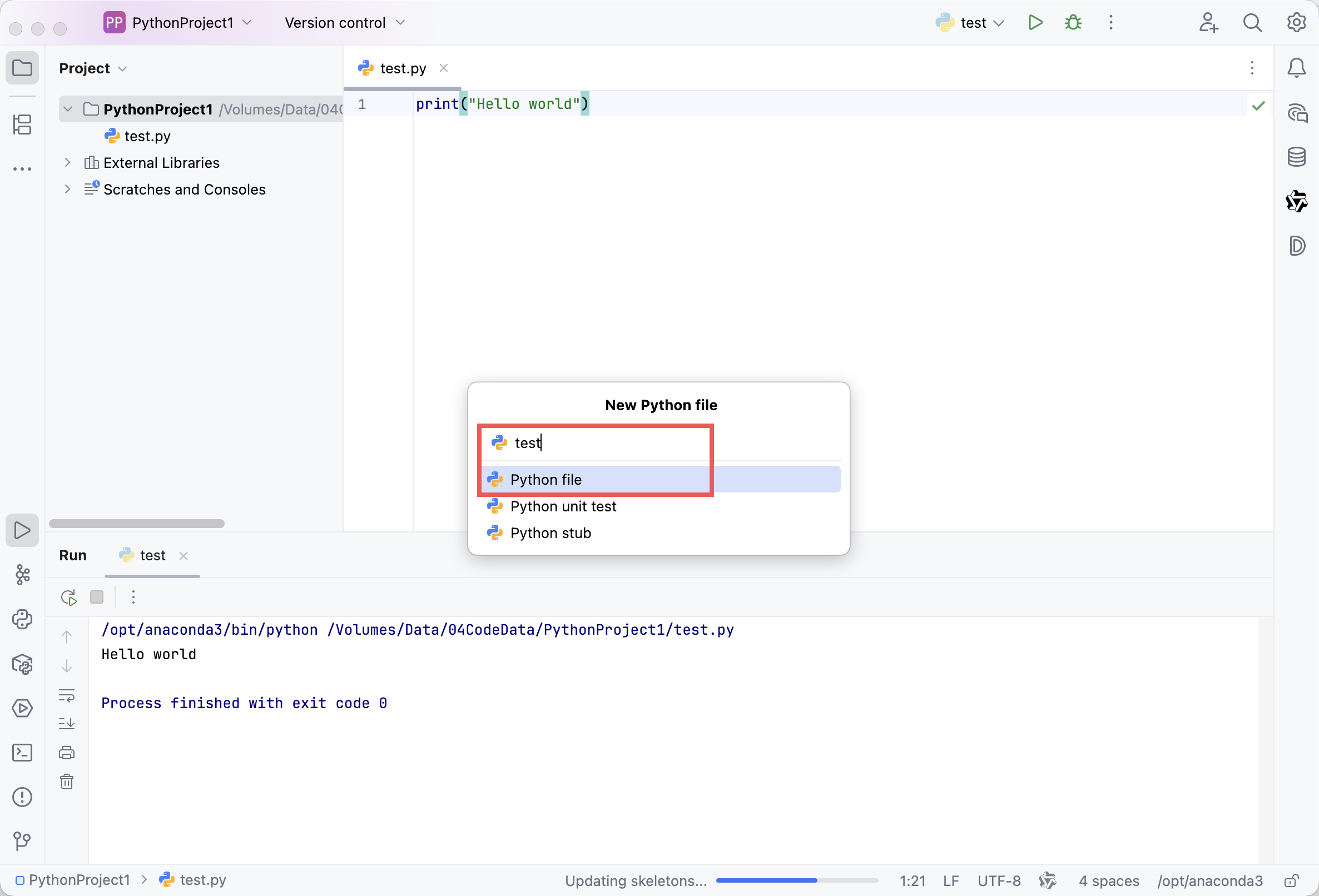Open the /opt/anaconda3 interpreter selector
Screen dimensions: 1319x896
1210,880
